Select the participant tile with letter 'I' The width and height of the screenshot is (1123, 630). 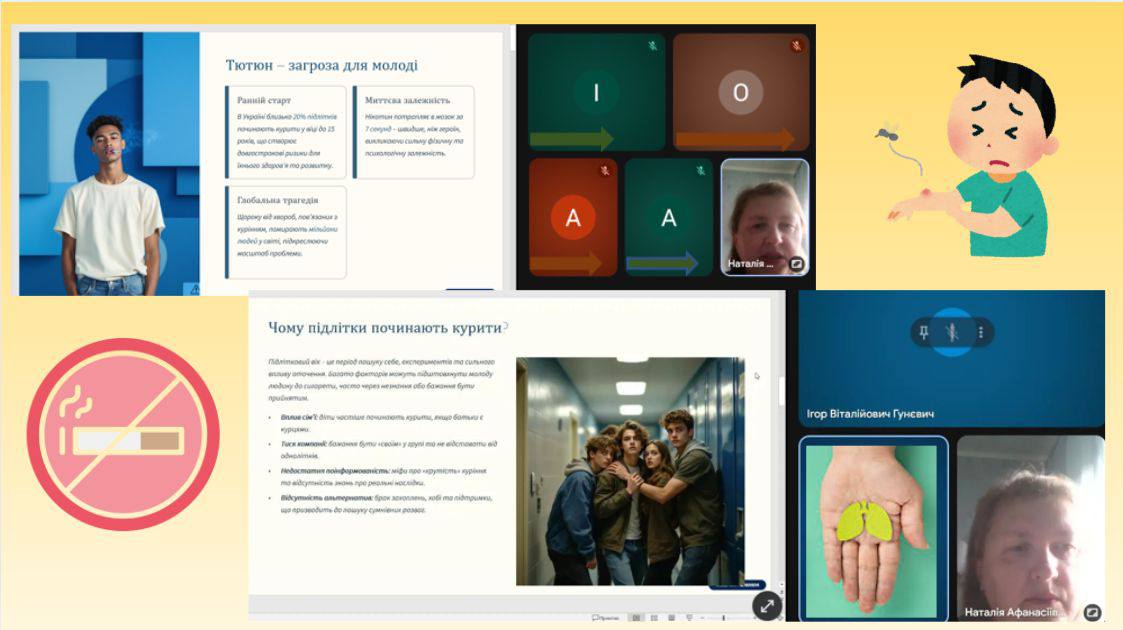pyautogui.click(x=596, y=92)
